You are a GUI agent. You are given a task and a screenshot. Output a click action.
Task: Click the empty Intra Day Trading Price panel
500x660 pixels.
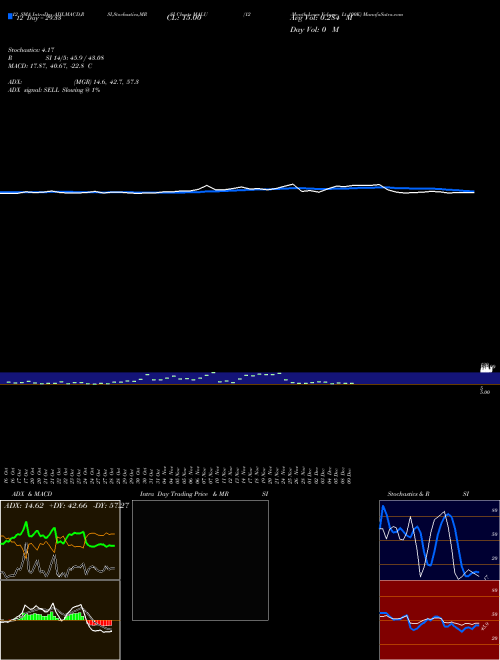point(200,560)
